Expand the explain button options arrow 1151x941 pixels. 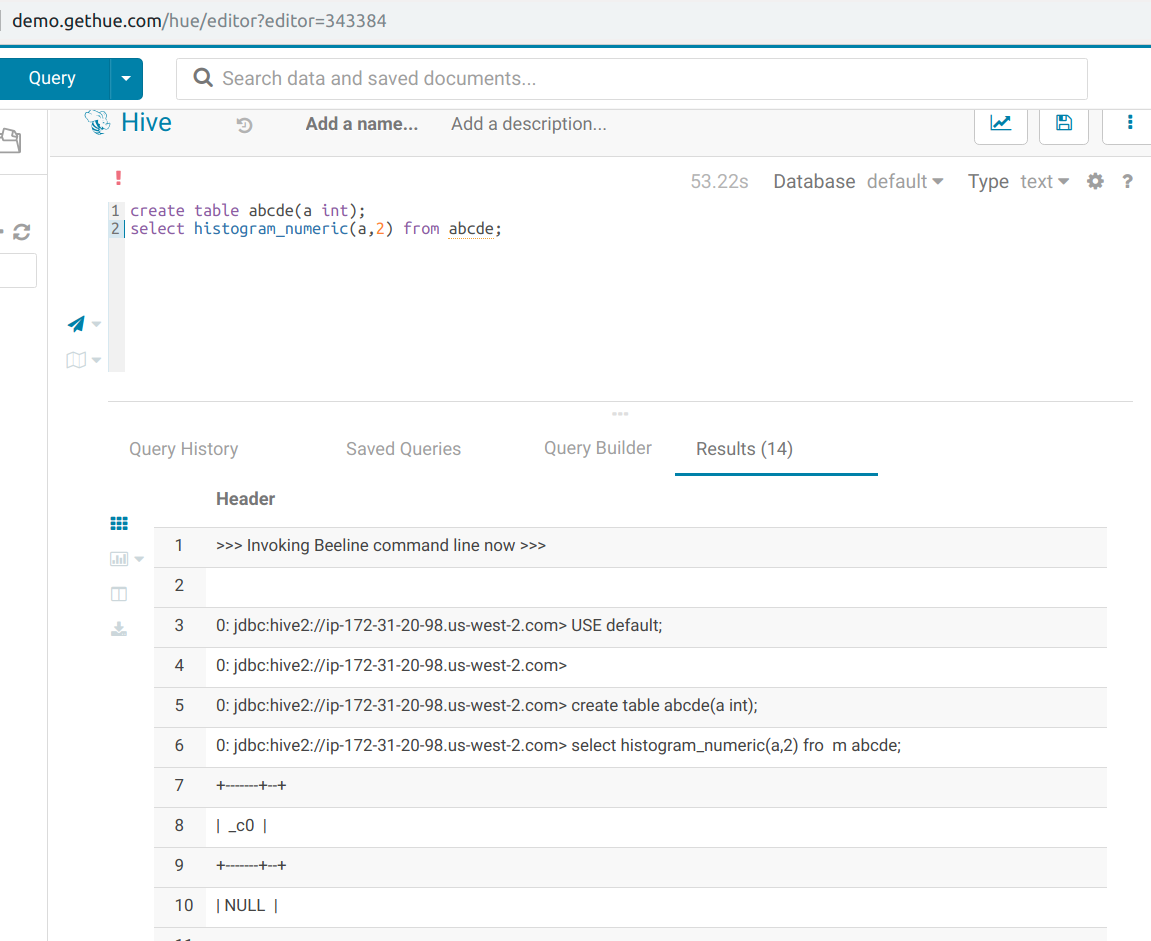coord(96,360)
